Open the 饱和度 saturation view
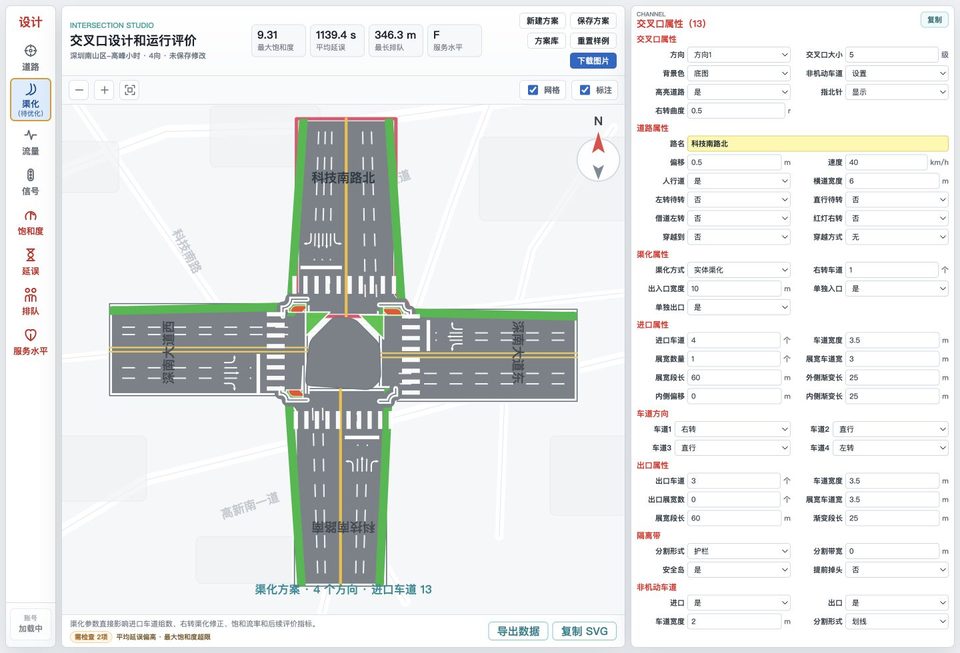Screen dimensions: 960x653 (31, 223)
